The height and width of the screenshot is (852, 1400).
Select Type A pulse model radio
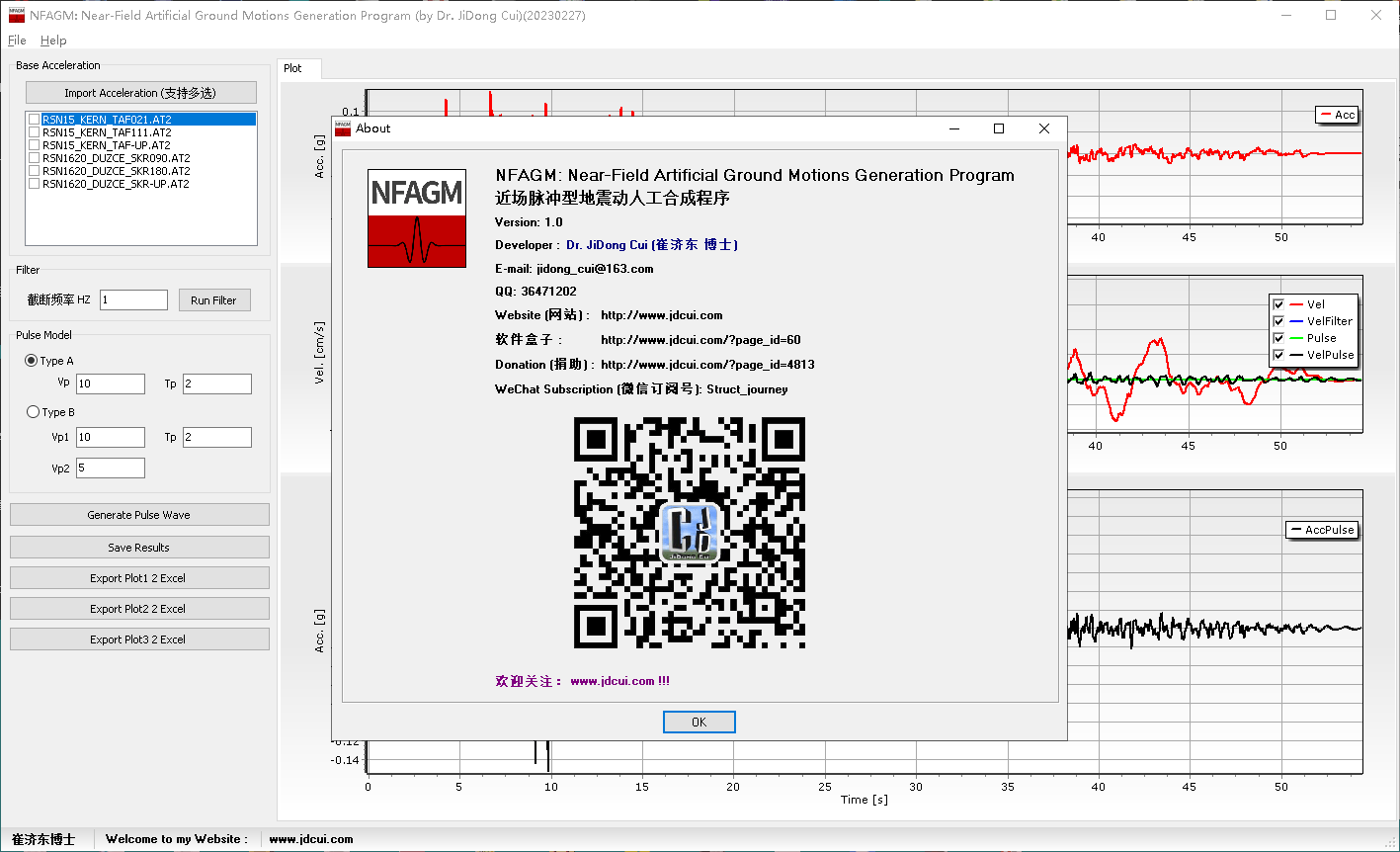click(x=32, y=361)
